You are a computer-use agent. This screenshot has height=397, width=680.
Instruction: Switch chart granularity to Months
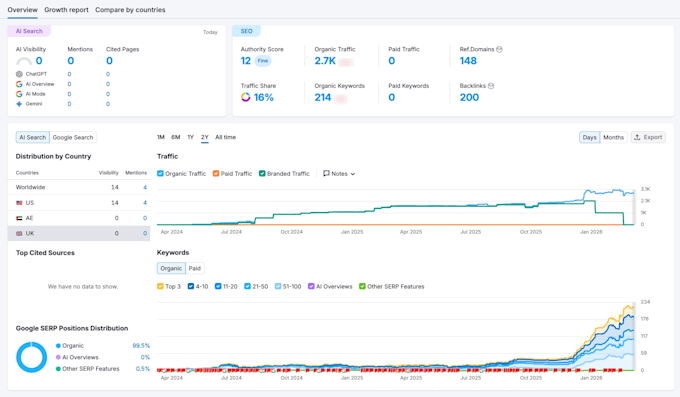[x=613, y=137]
